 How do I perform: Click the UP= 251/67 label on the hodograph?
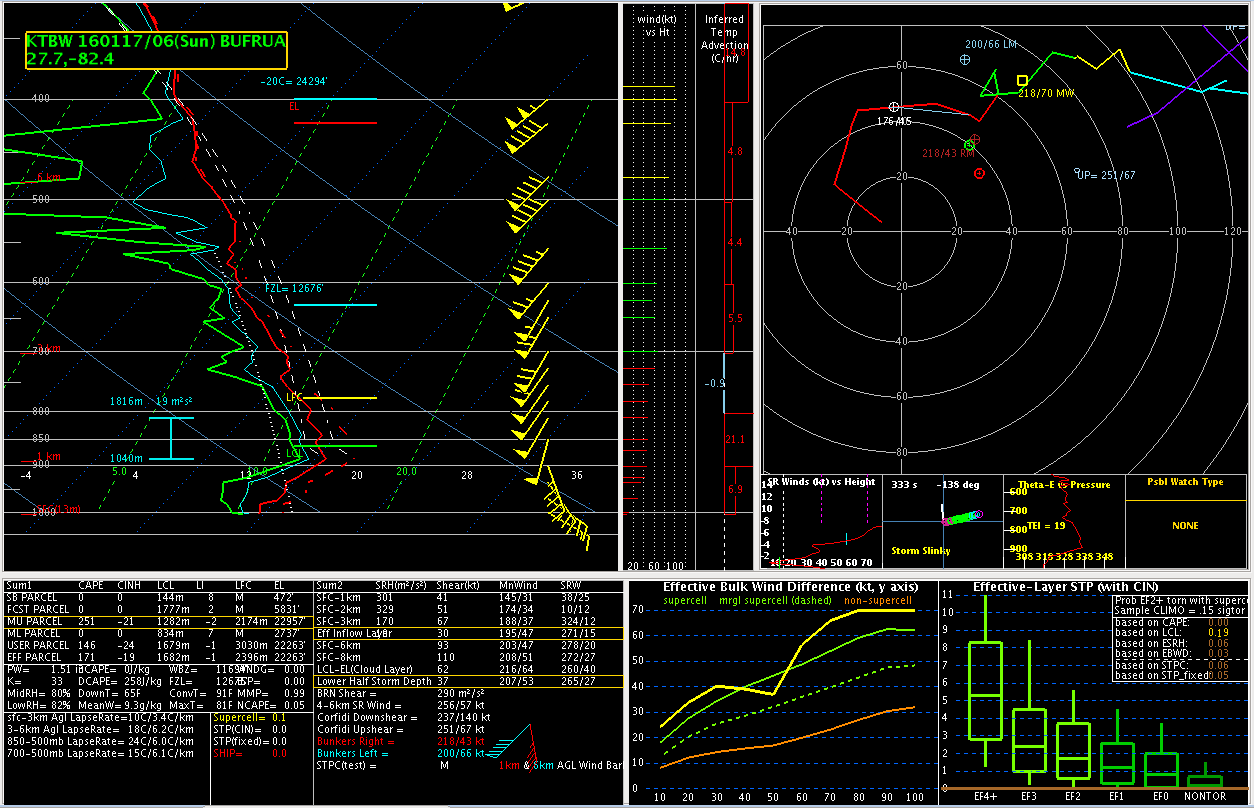(x=1107, y=176)
